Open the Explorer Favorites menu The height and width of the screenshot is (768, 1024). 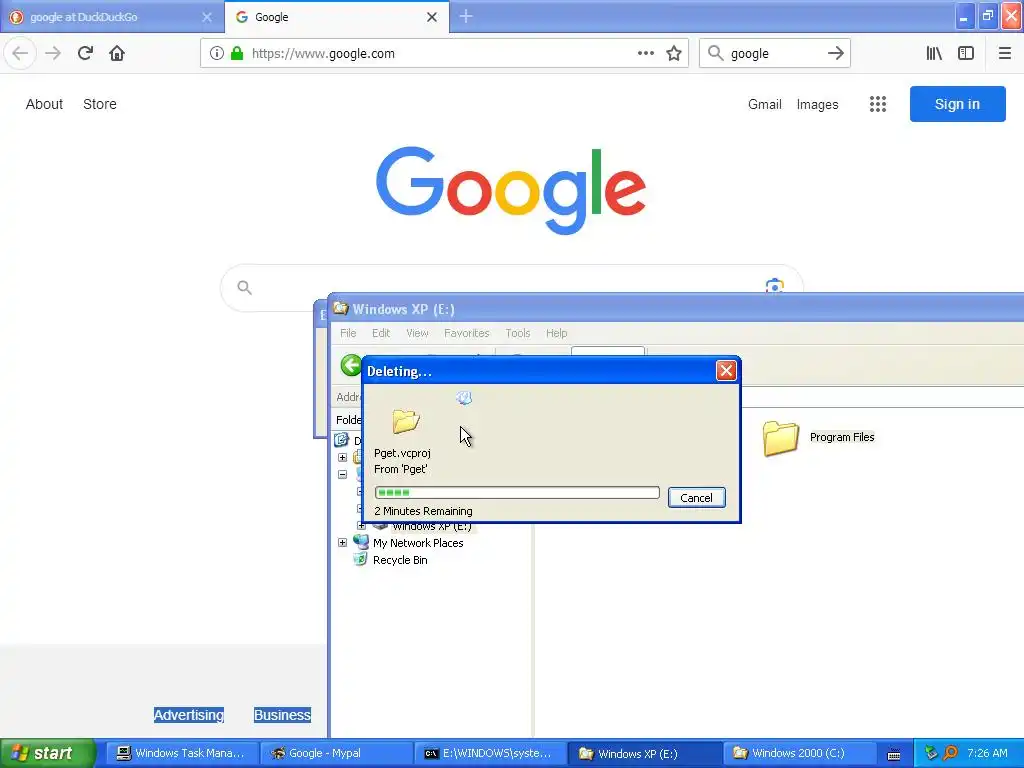(466, 333)
